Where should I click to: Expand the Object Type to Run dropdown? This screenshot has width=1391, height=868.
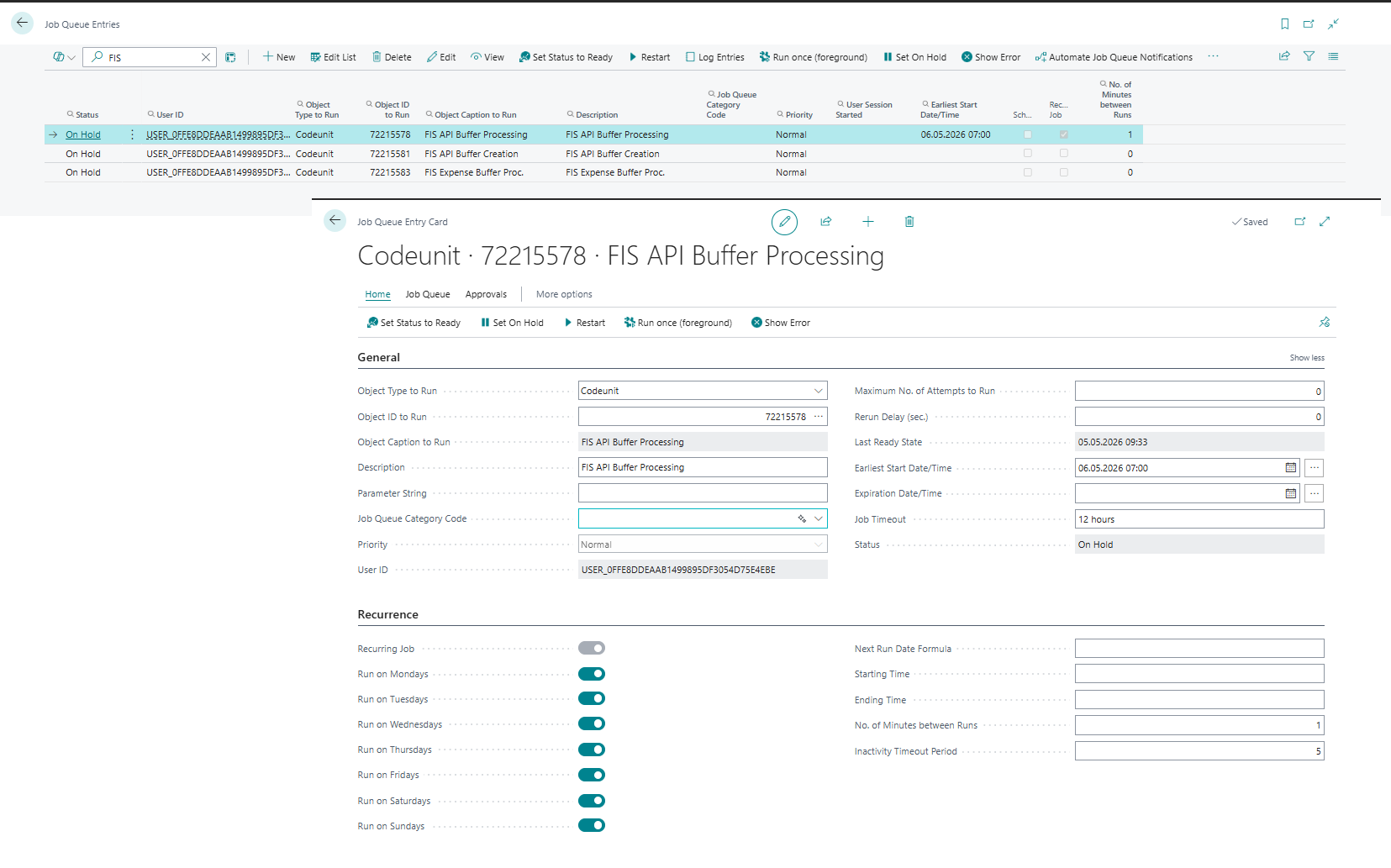(819, 391)
